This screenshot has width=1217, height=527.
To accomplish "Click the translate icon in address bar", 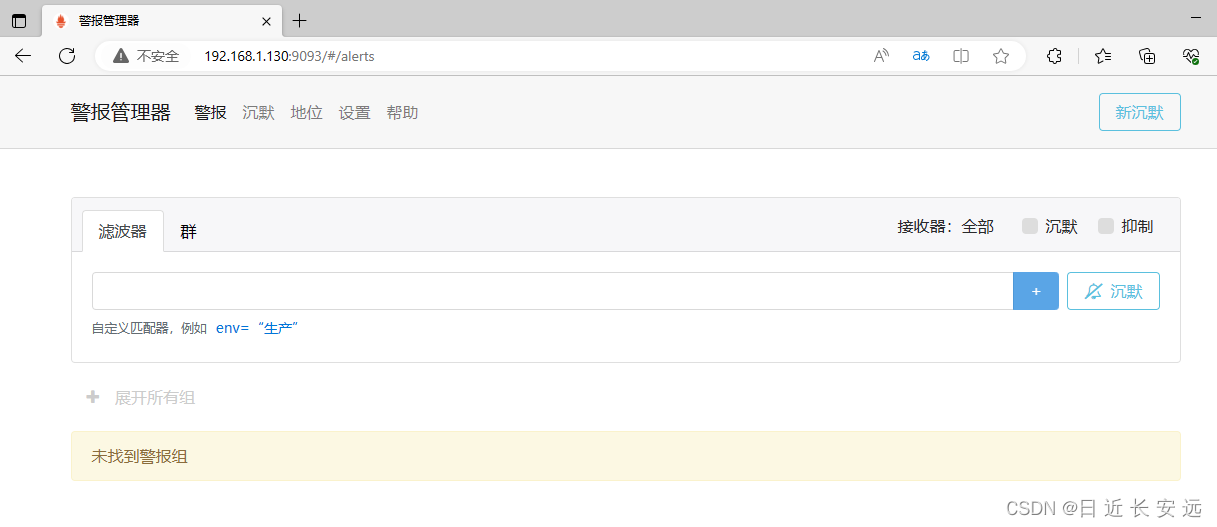I will point(921,56).
